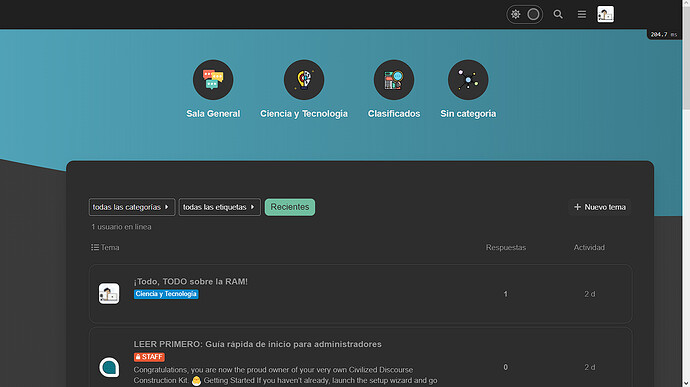
Task: Click the Sin categoría network icon
Action: [468, 80]
